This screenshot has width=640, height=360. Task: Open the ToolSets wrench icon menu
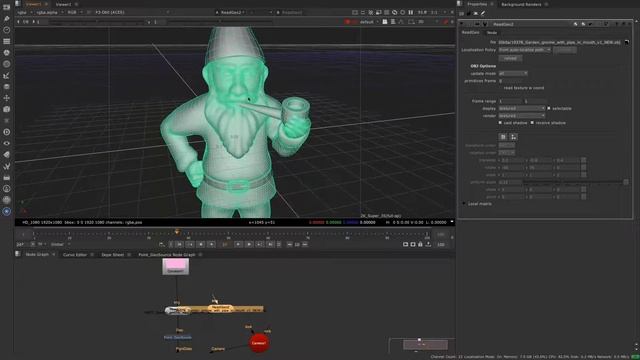pos(7,166)
